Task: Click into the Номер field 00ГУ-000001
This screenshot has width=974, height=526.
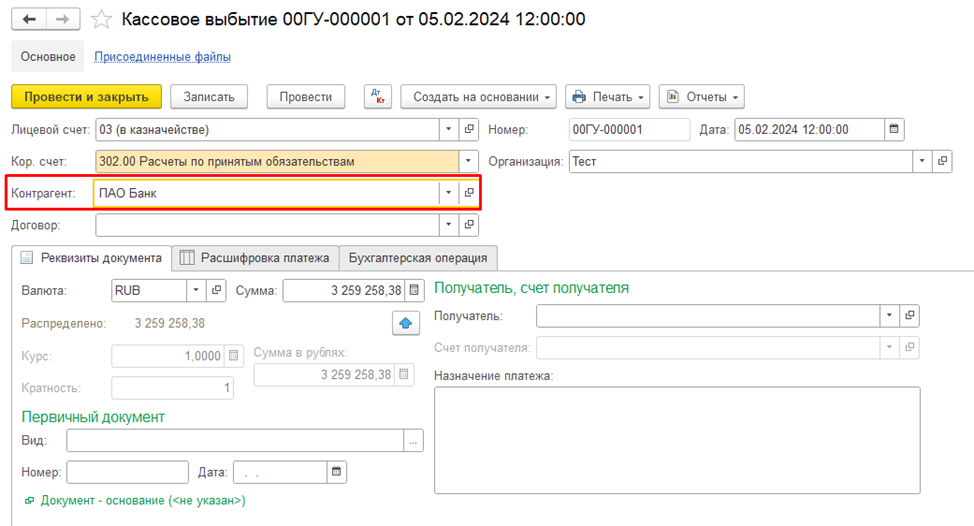Action: (x=629, y=129)
